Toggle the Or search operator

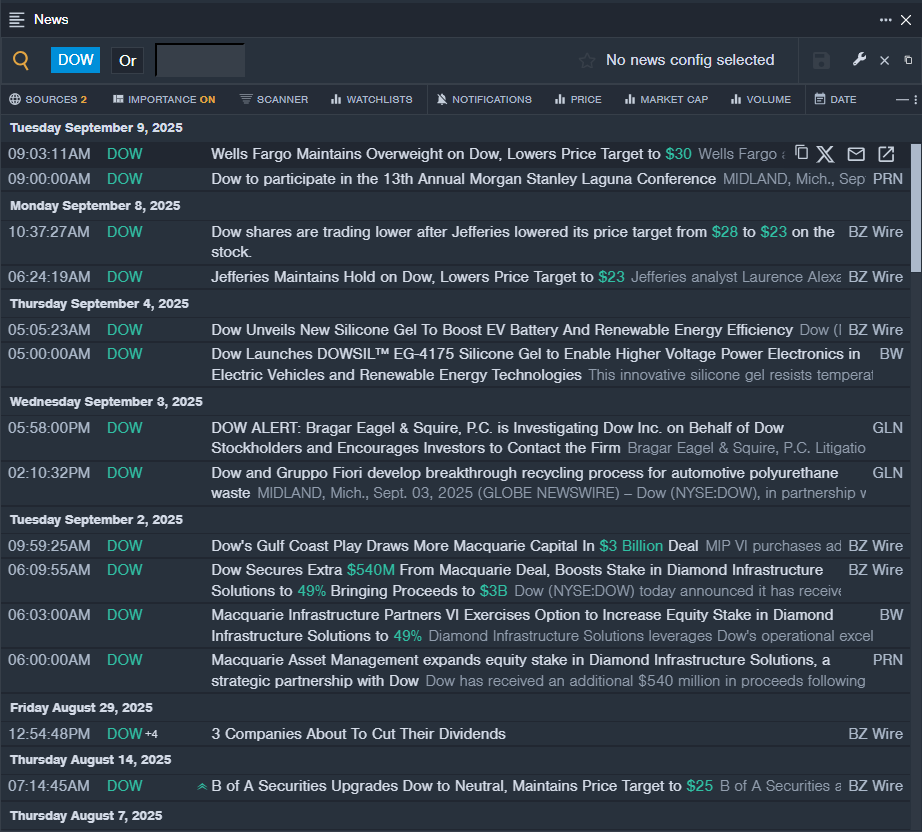[x=128, y=61]
